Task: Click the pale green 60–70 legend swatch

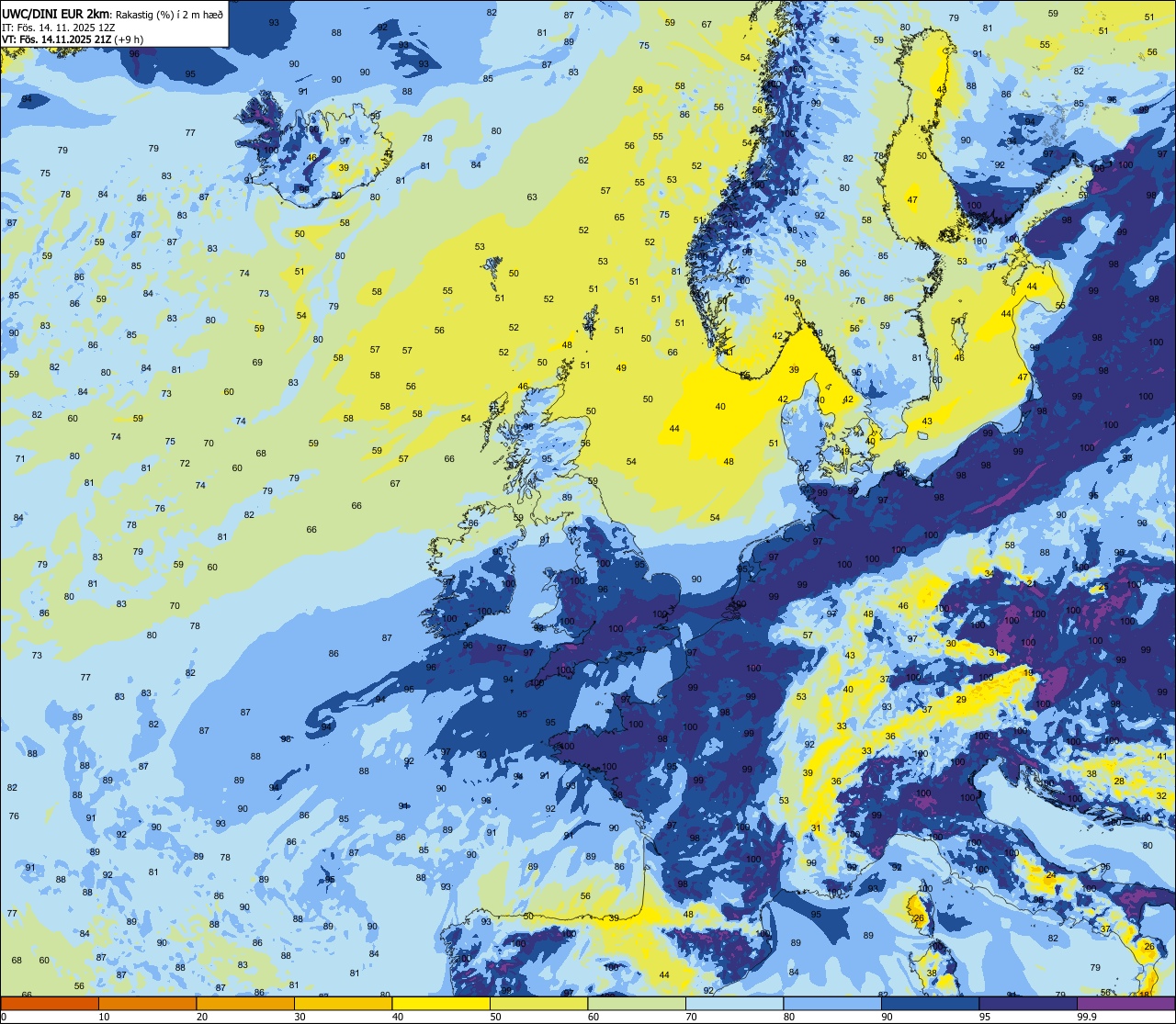Action: click(637, 1003)
